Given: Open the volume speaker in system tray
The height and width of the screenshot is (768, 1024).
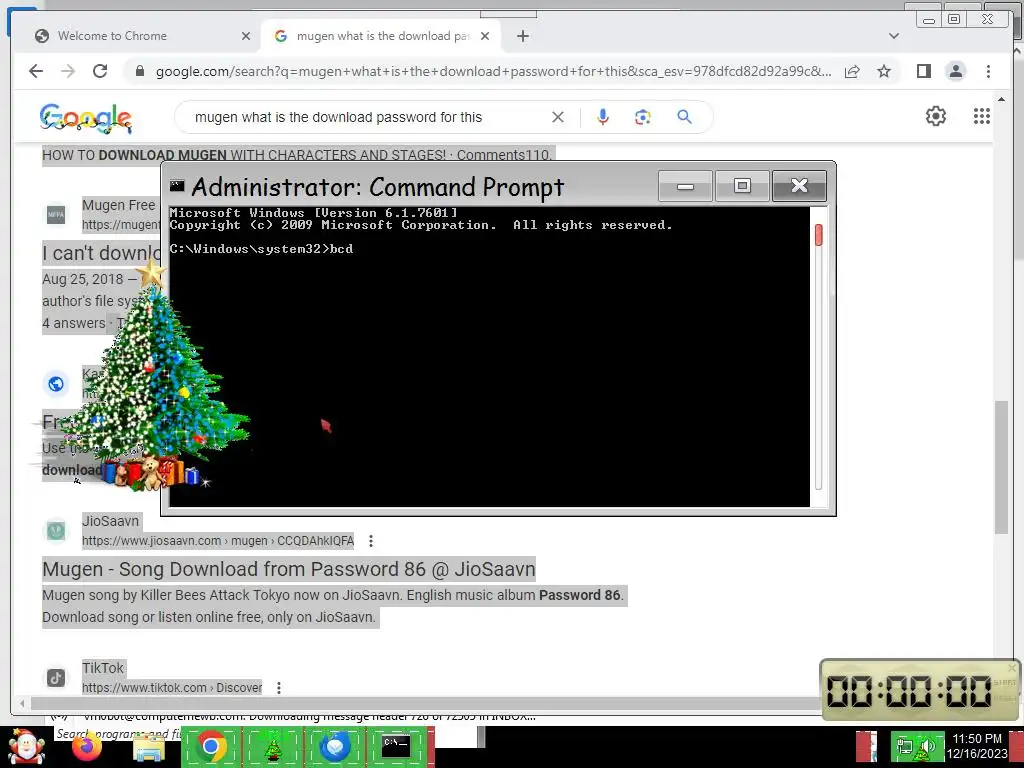Looking at the screenshot, I should point(928,746).
